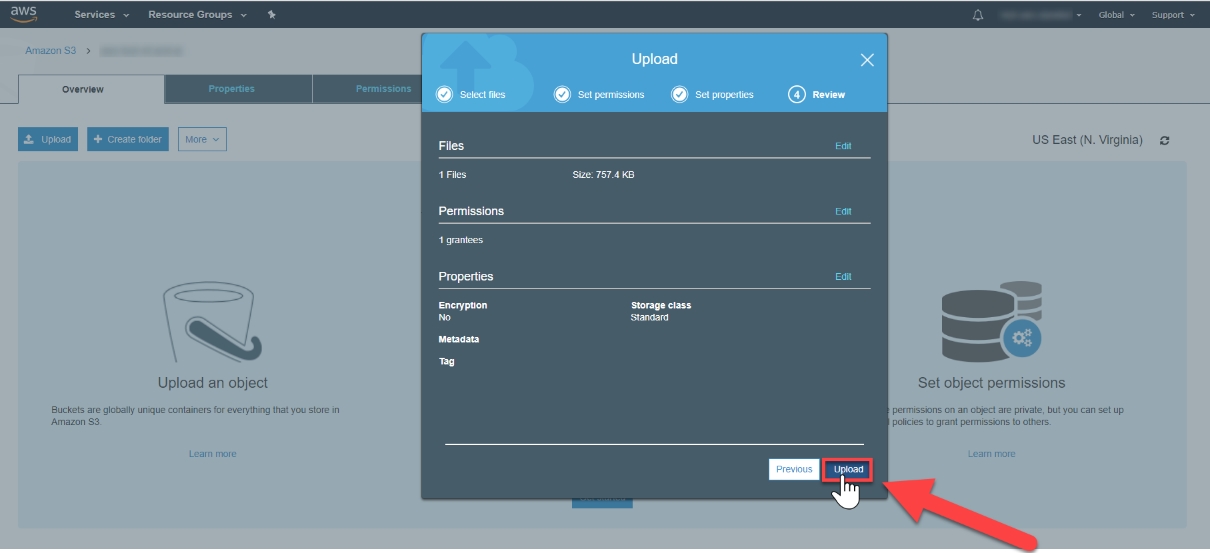
Task: Open the Support menu dropdown
Action: 1172,15
